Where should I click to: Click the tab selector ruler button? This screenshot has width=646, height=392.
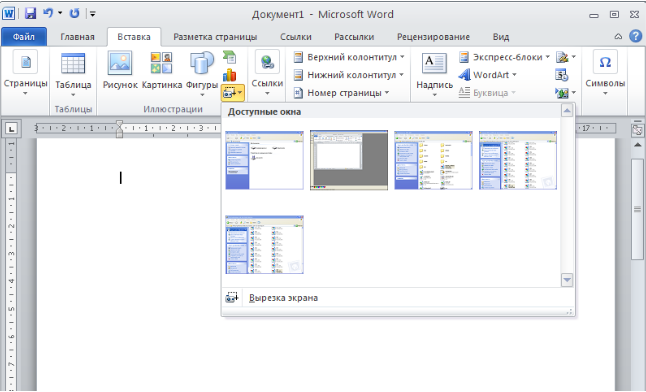[12, 129]
